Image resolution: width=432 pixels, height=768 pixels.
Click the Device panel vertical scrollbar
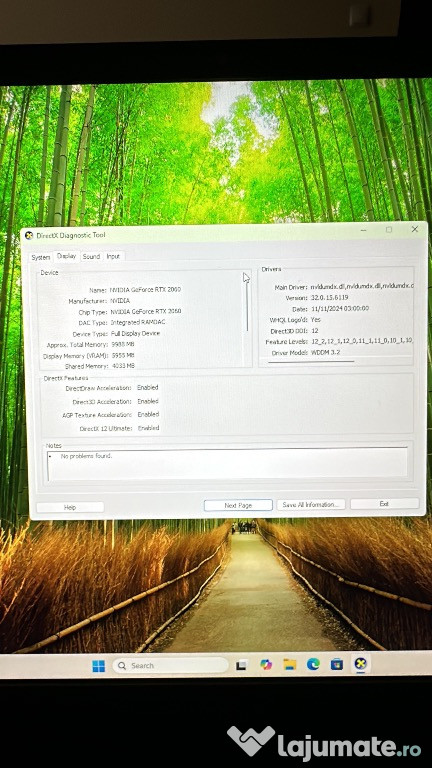click(x=247, y=318)
